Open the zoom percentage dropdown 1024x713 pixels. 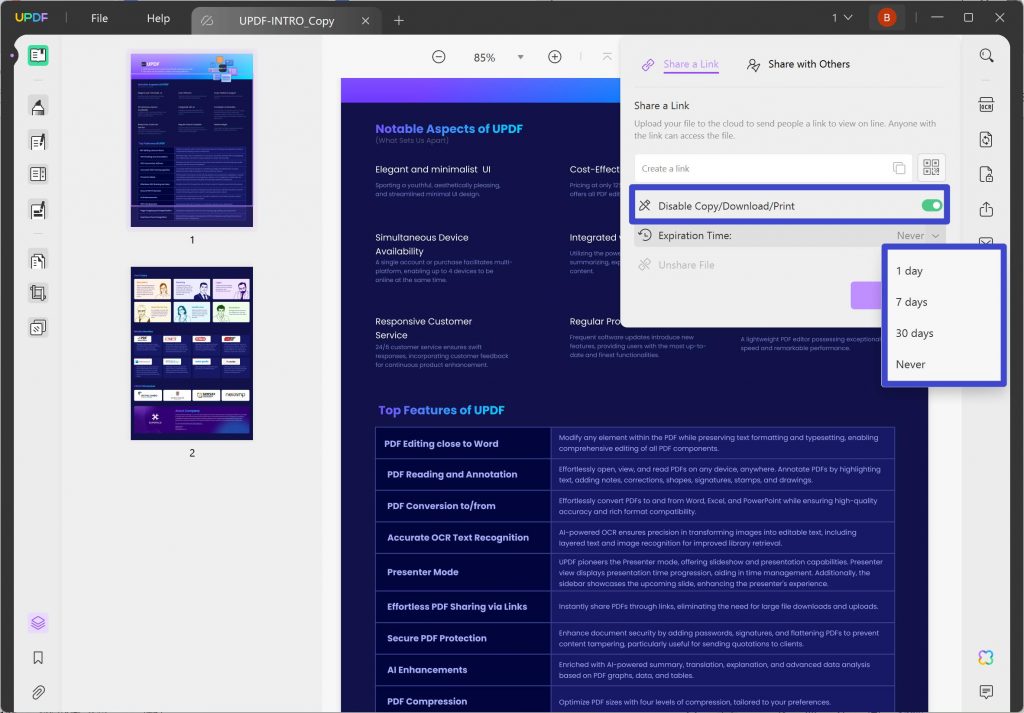pos(519,57)
